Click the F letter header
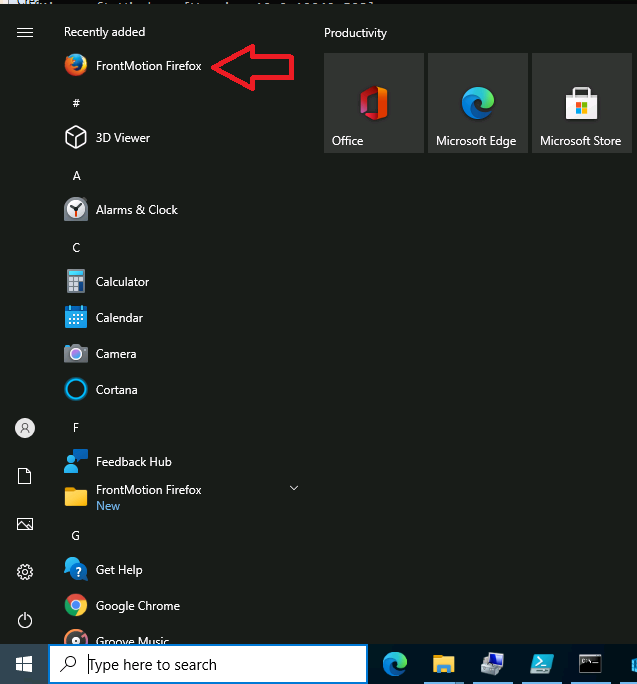Image resolution: width=637 pixels, height=684 pixels. [x=76, y=428]
